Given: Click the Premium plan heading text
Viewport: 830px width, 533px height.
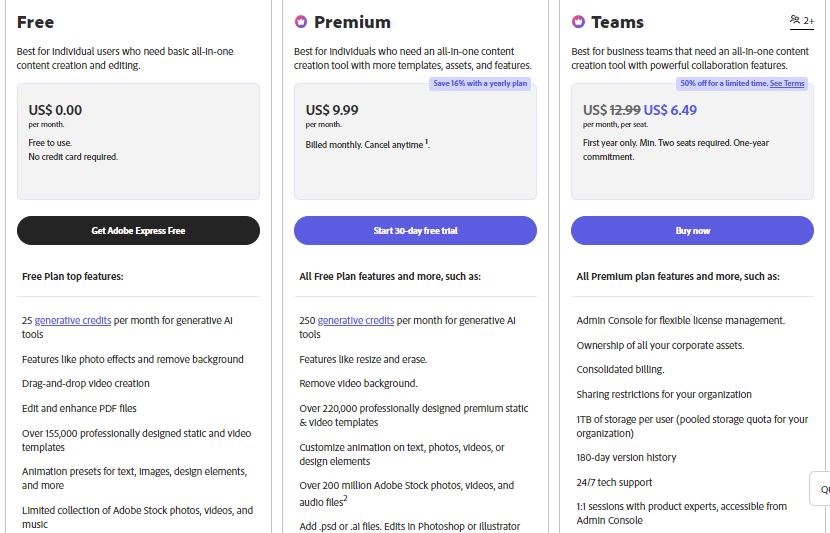Looking at the screenshot, I should pyautogui.click(x=352, y=22).
